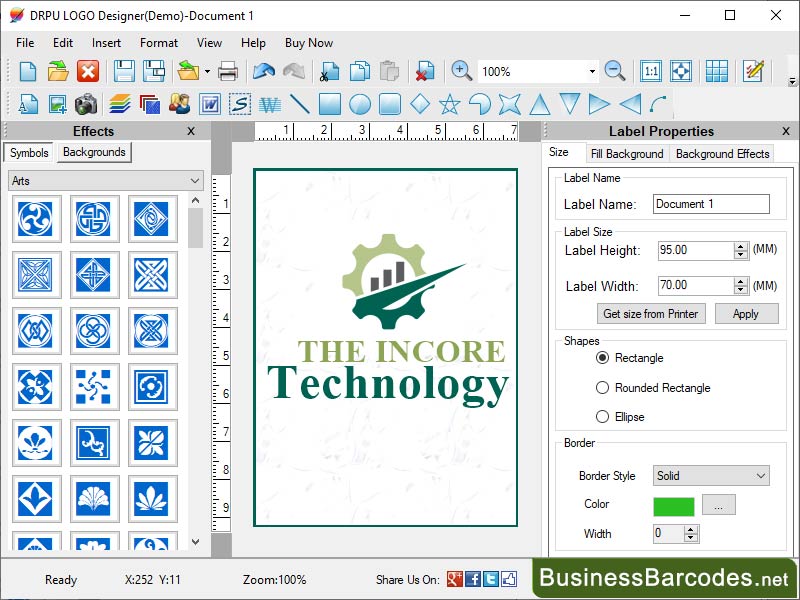Click the Apply button in Label Properties

pyautogui.click(x=747, y=313)
